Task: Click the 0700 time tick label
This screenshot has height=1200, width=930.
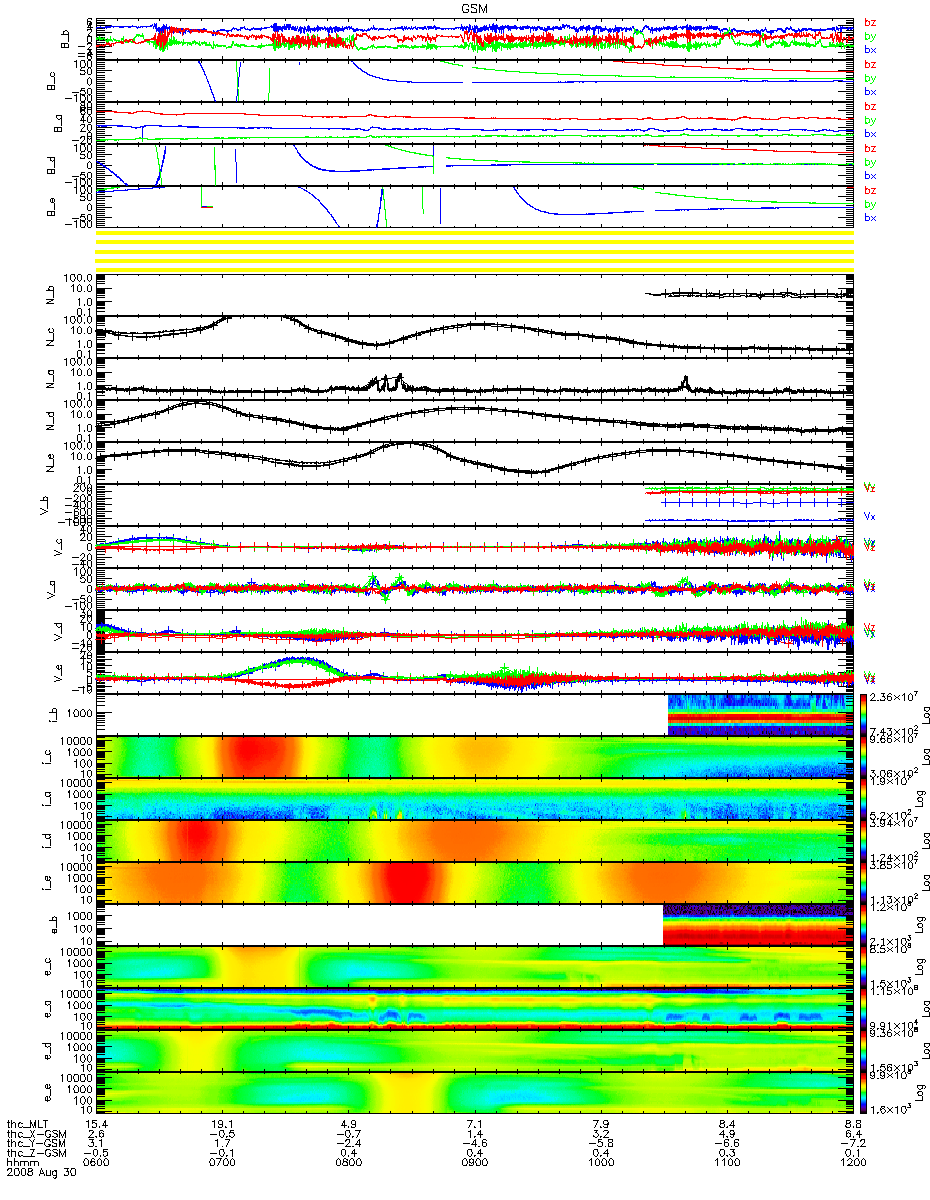Action: click(x=222, y=1163)
